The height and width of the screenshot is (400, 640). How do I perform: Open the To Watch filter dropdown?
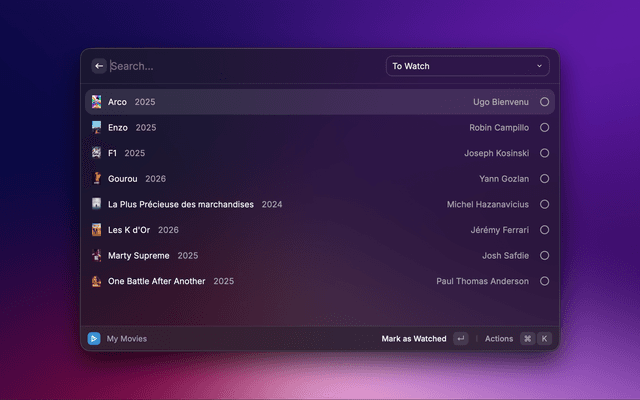(466, 66)
